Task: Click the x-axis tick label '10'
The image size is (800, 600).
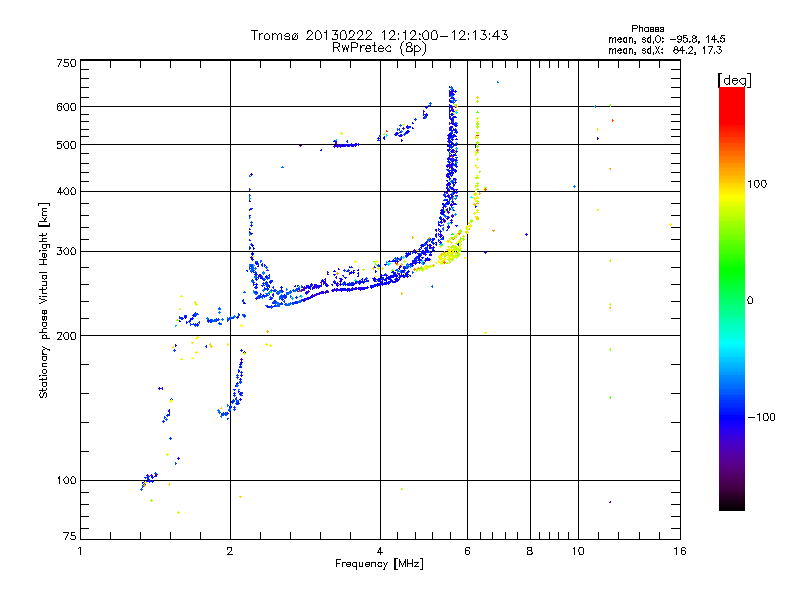Action: (x=578, y=551)
